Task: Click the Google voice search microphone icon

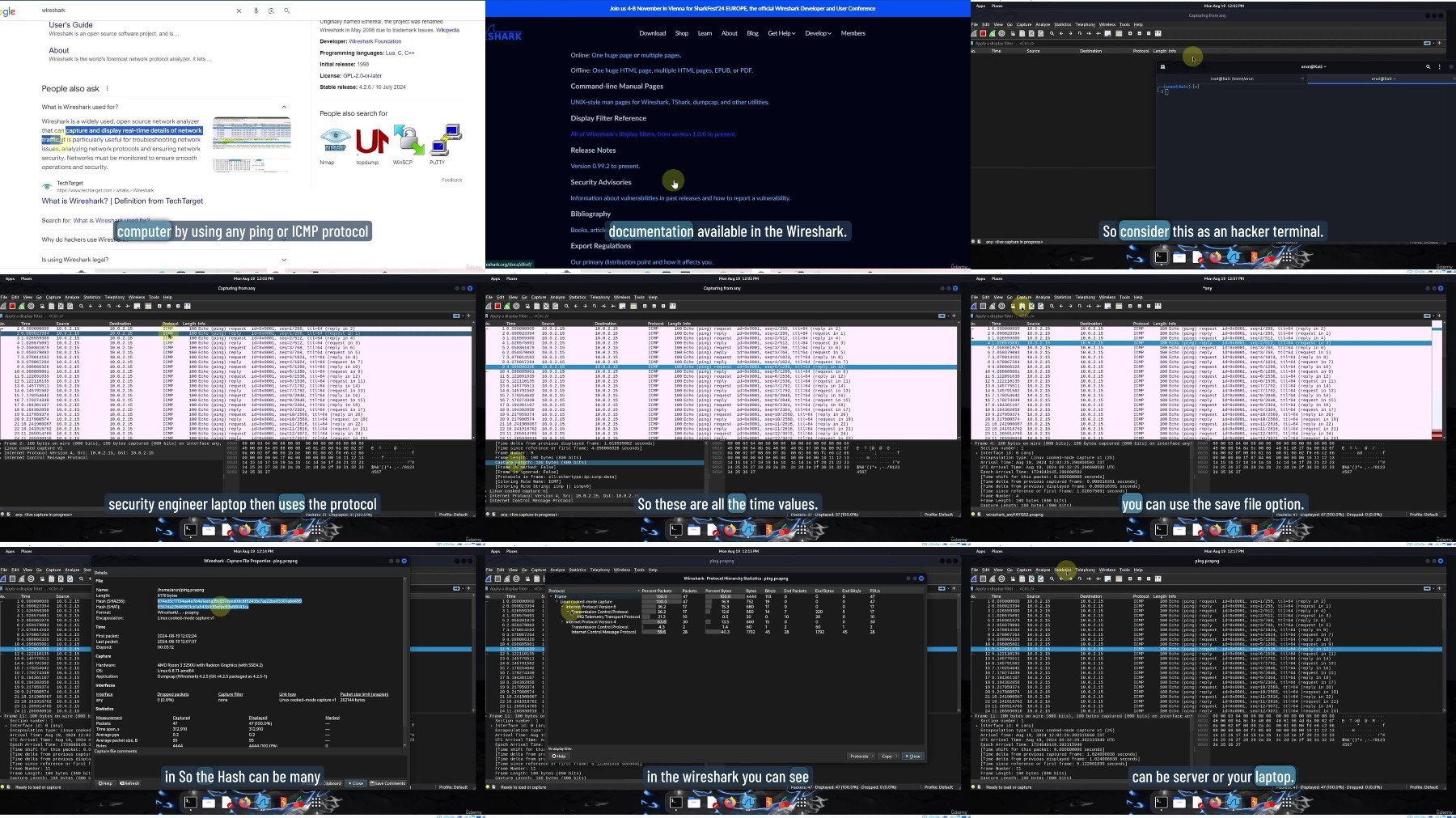Action: [x=256, y=11]
